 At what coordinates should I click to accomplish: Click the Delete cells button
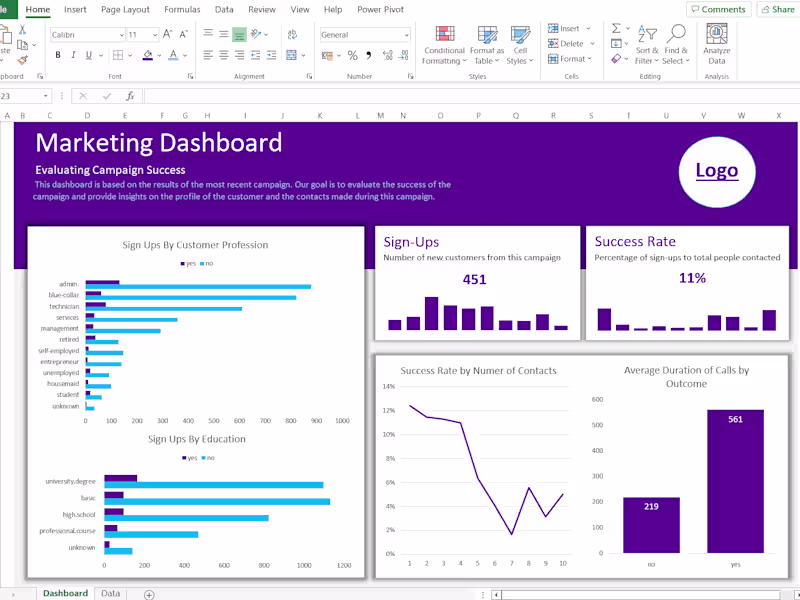(x=566, y=44)
